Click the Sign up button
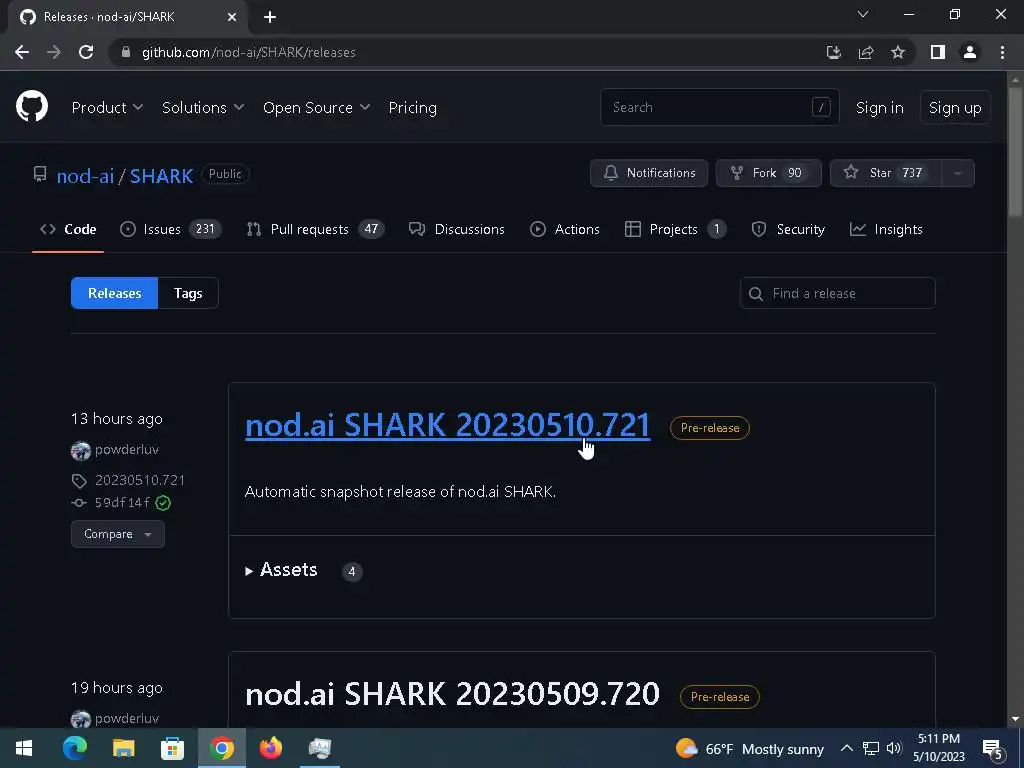Viewport: 1024px width, 768px height. coord(955,108)
